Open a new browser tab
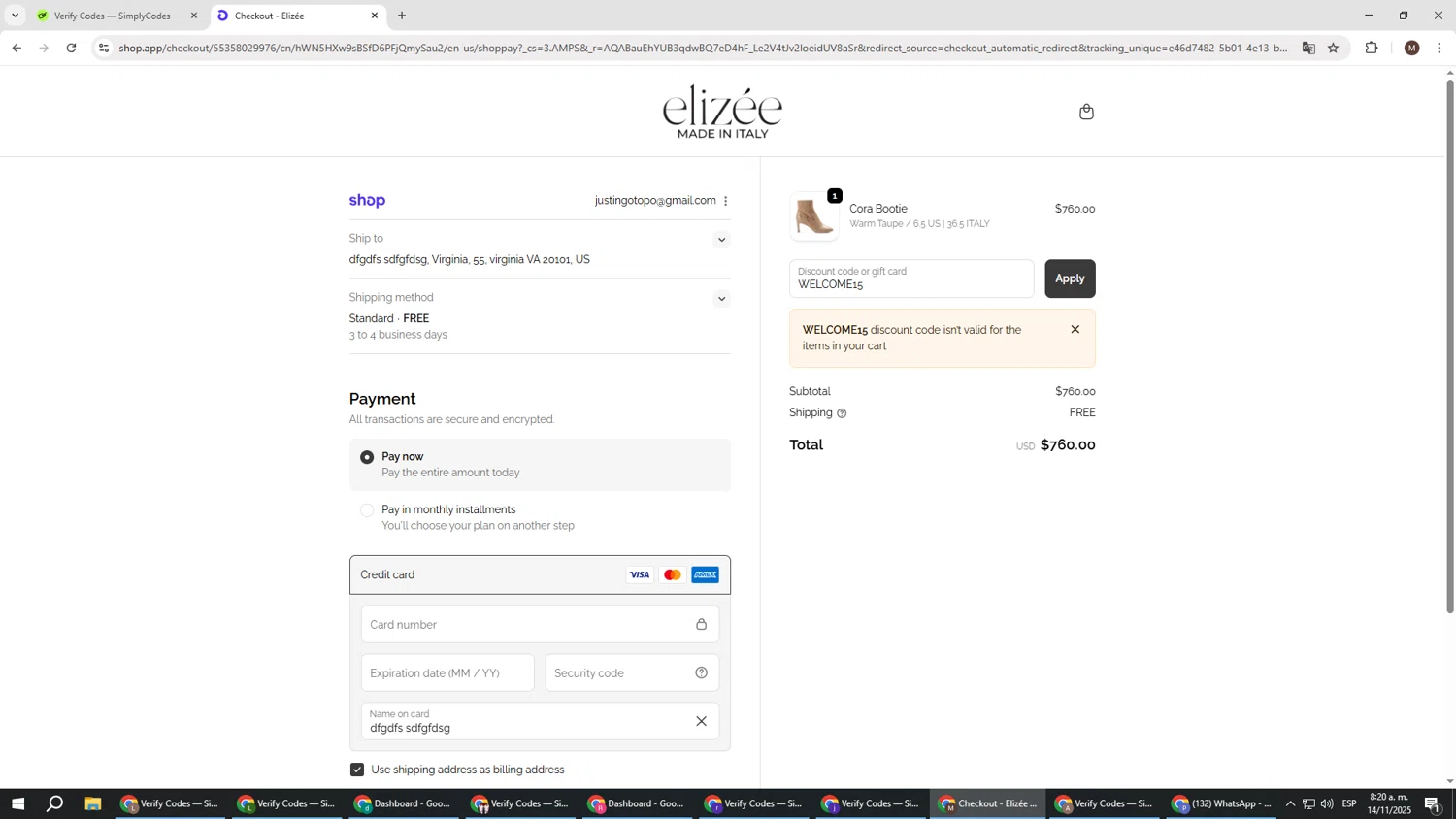The width and height of the screenshot is (1456, 819). tap(402, 16)
